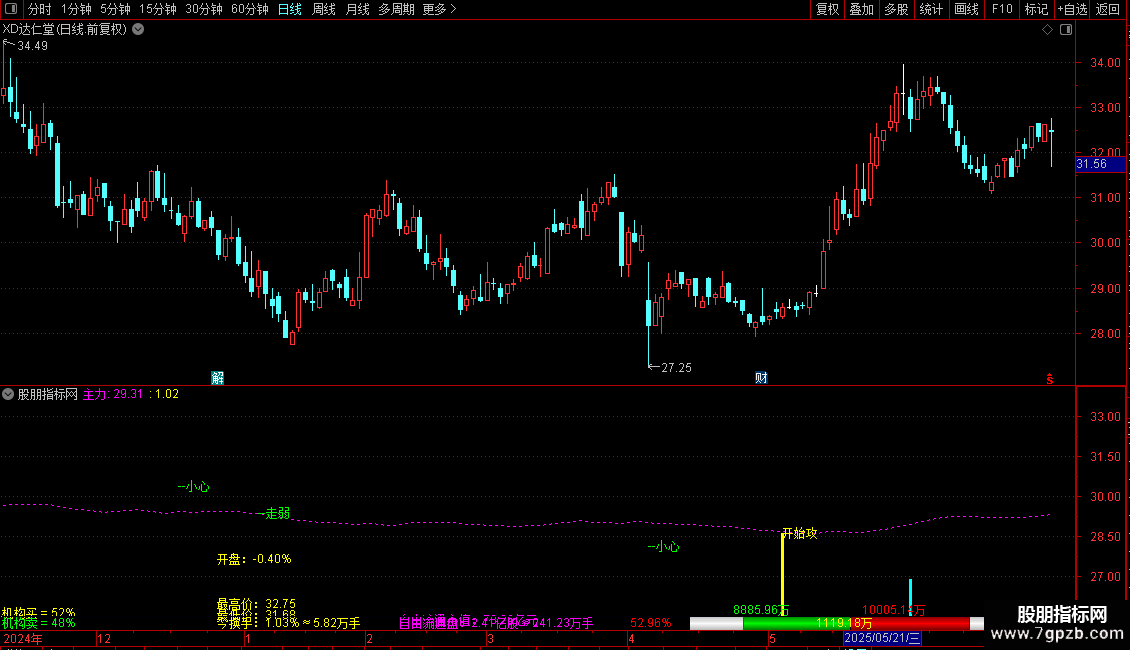The image size is (1130, 650).
Task: Click the 叠加 overlay button
Action: (861, 9)
